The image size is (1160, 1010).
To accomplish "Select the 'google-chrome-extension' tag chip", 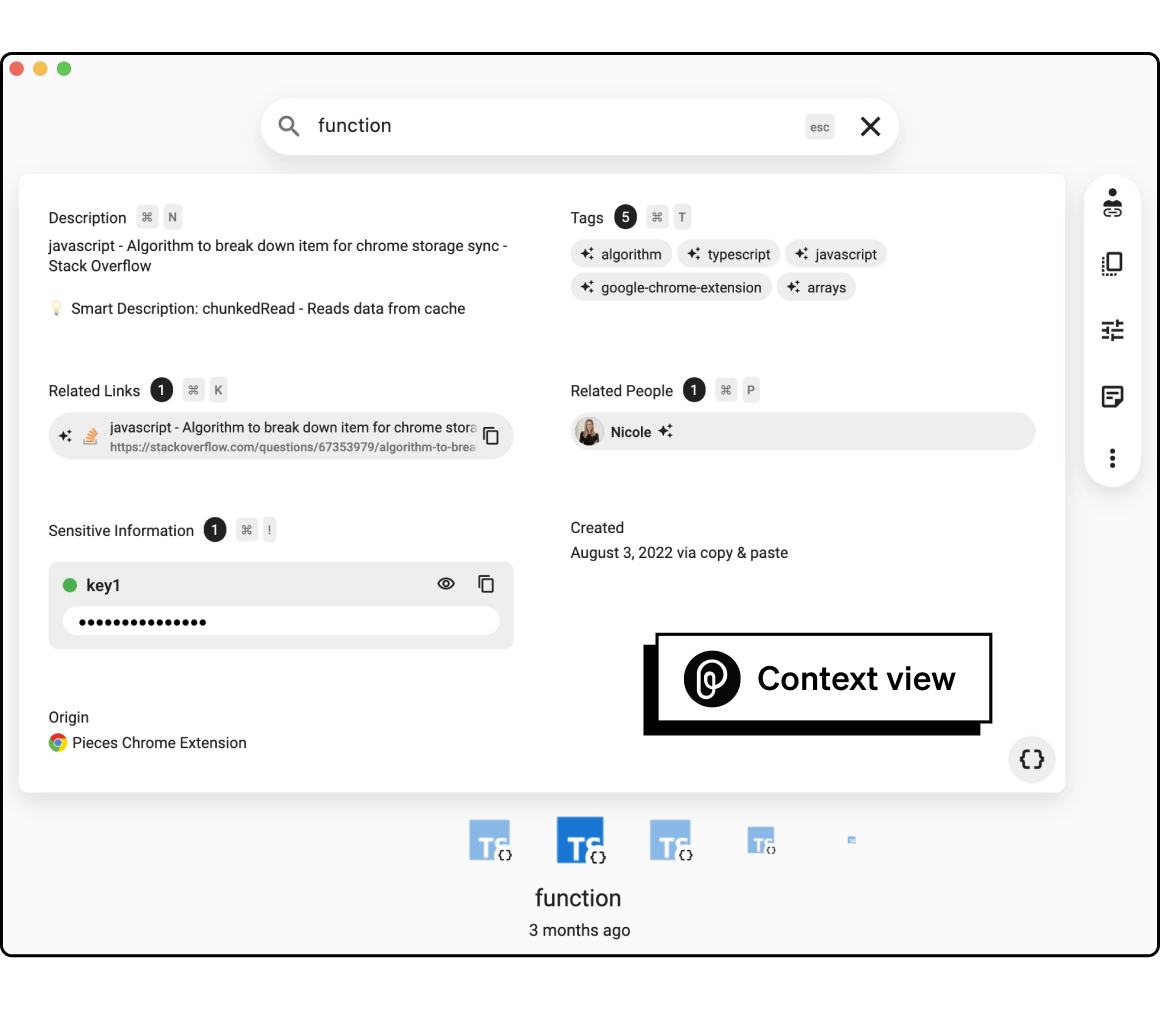I will point(671,287).
